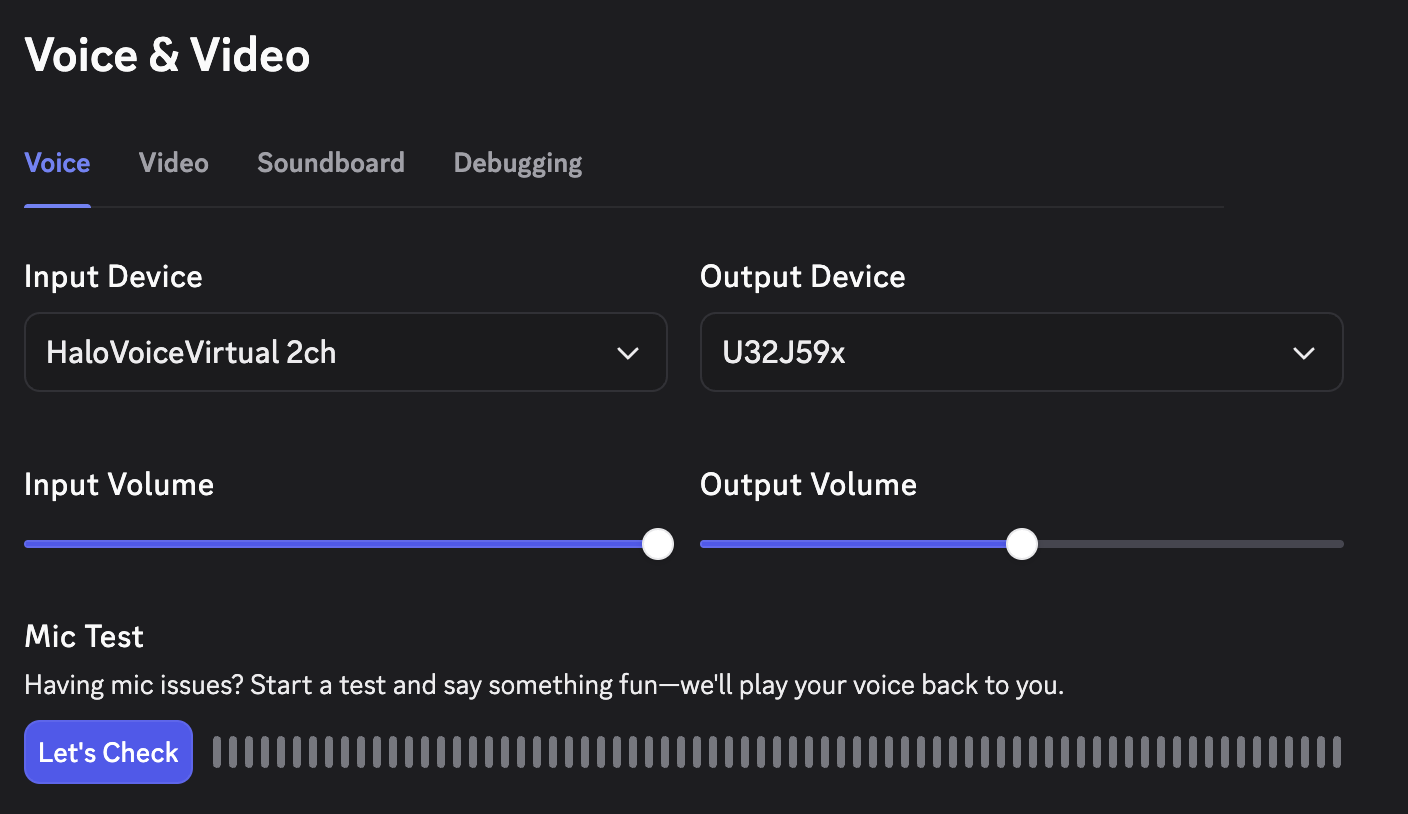The width and height of the screenshot is (1408, 814).
Task: Click the Input Volume slider handle
Action: coord(658,543)
